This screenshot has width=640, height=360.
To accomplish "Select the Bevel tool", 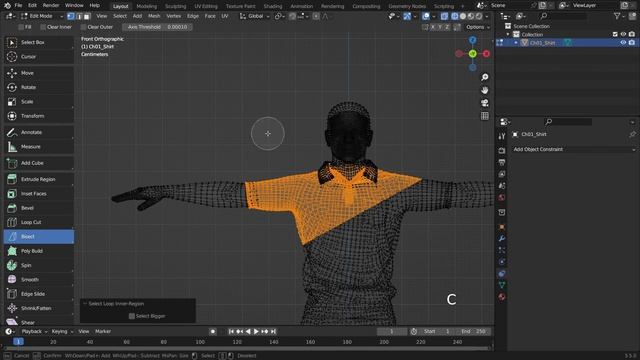I will click(x=39, y=208).
